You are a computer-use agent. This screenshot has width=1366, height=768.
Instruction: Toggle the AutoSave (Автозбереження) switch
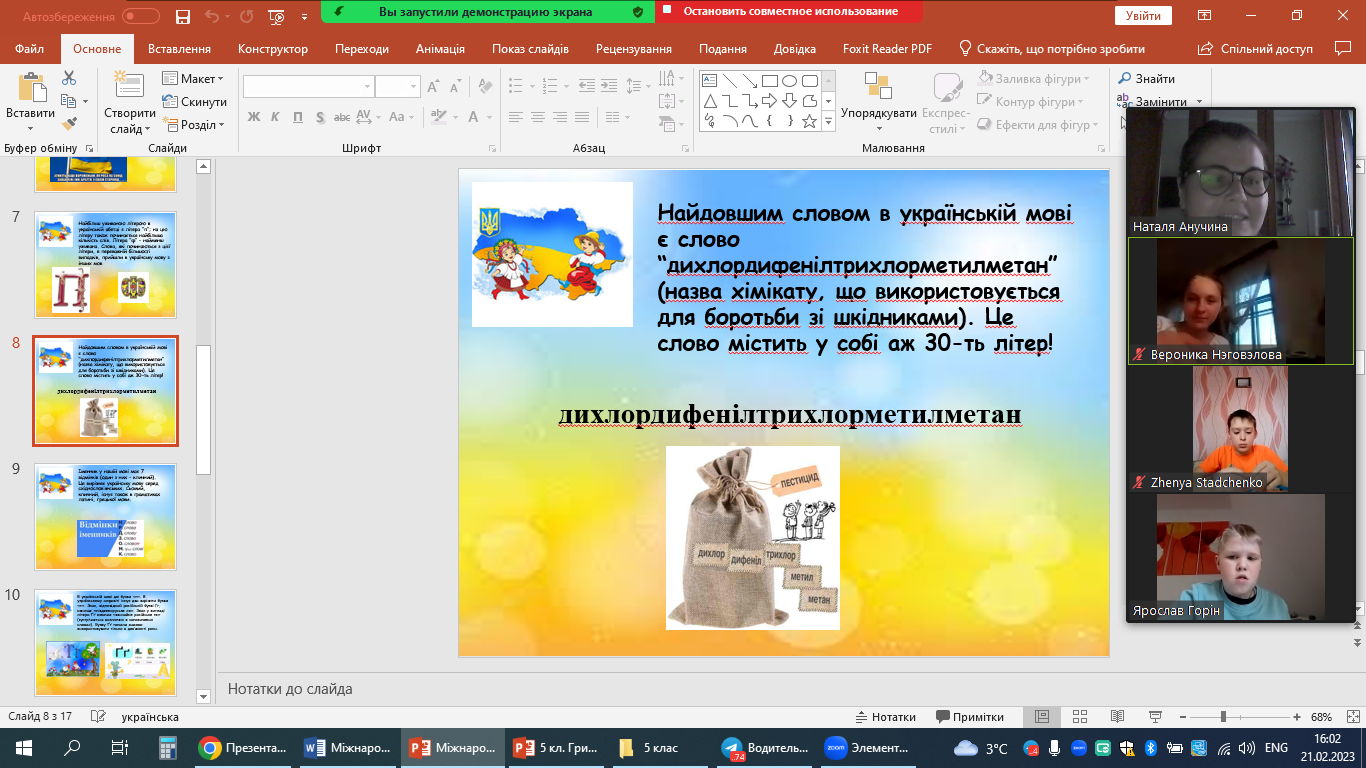click(140, 16)
